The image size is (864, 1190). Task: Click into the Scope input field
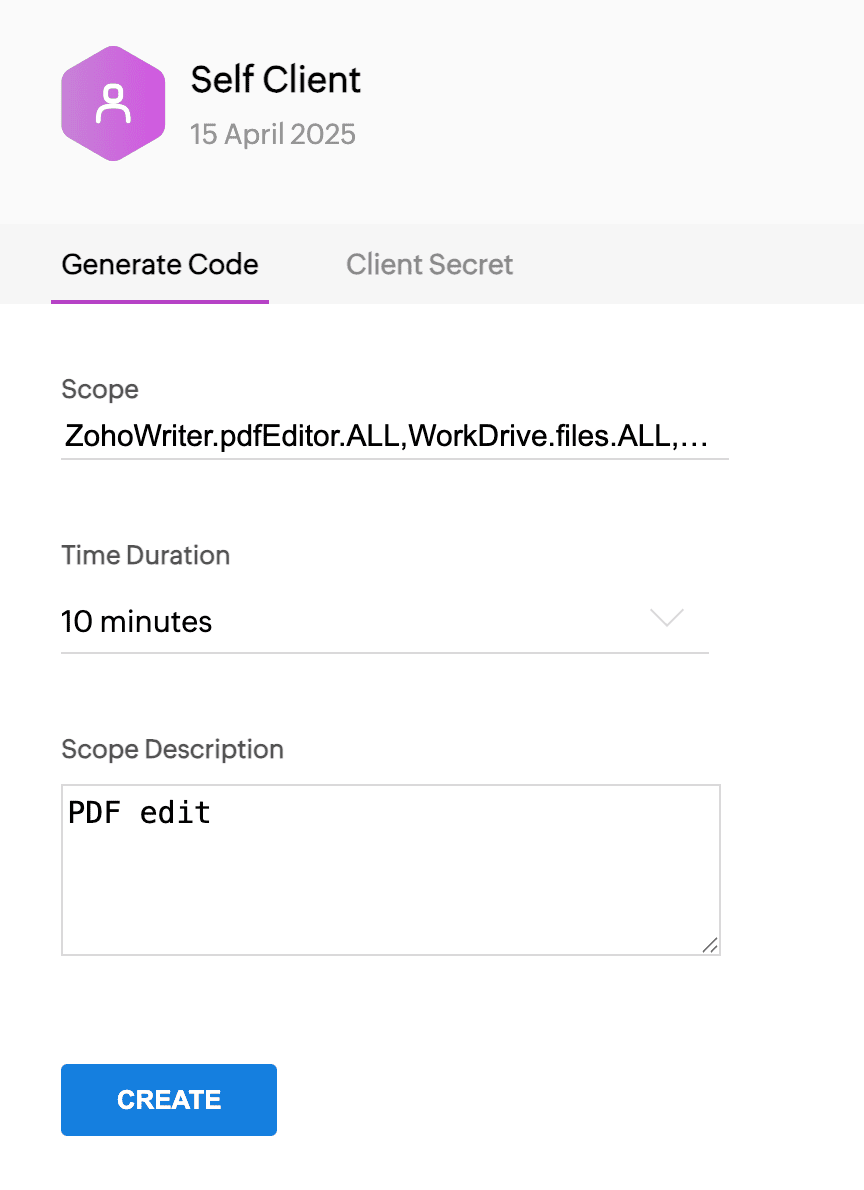point(394,437)
